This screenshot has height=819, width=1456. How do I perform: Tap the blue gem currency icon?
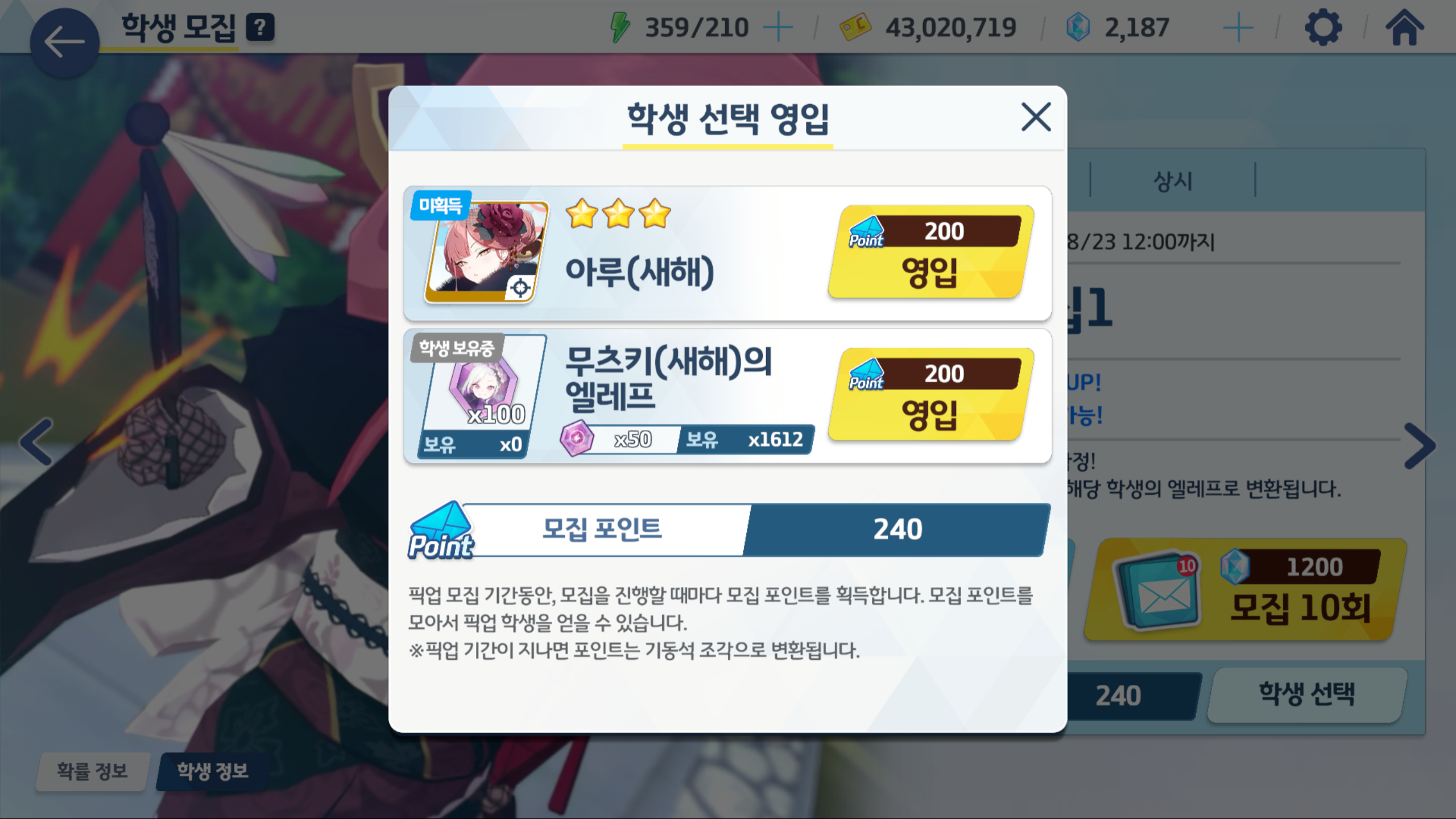[1077, 27]
